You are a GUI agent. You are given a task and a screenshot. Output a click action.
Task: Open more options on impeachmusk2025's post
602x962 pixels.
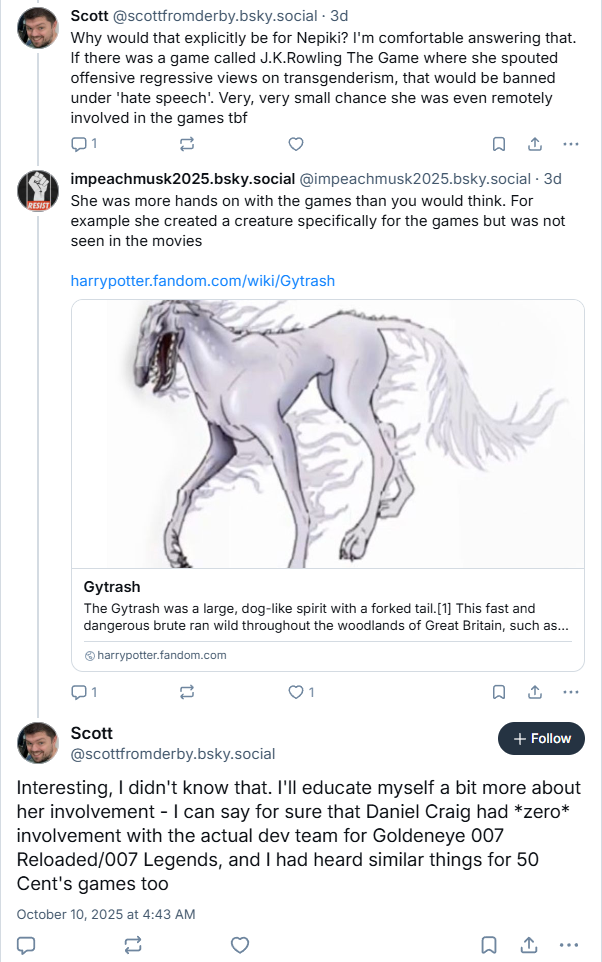tap(571, 692)
